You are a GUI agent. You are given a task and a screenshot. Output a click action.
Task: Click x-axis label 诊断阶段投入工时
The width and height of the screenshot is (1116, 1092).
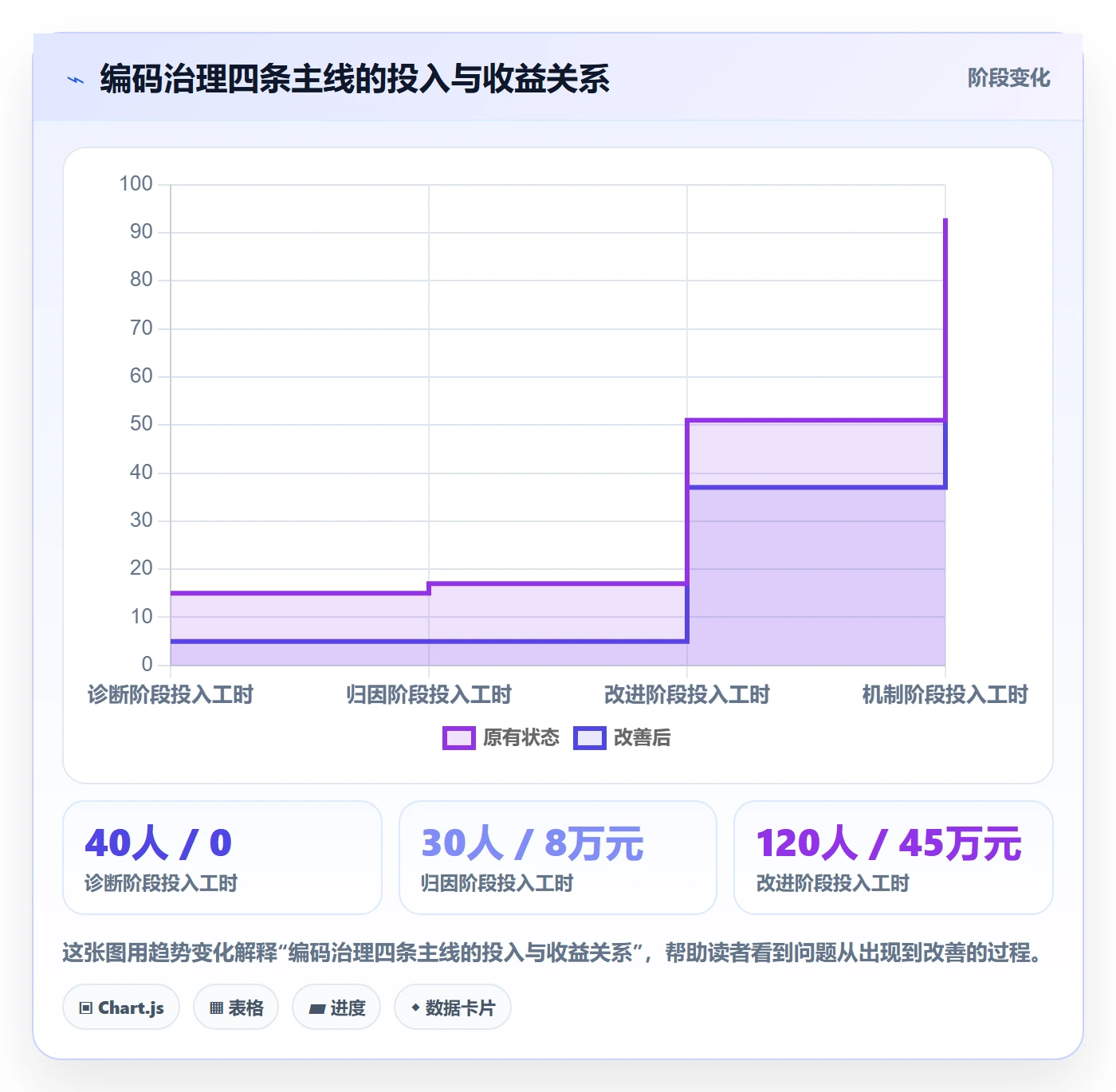pos(171,695)
